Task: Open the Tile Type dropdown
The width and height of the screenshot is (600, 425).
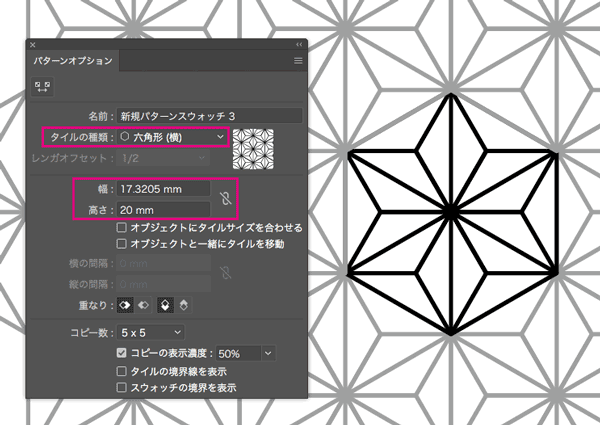Action: click(173, 137)
